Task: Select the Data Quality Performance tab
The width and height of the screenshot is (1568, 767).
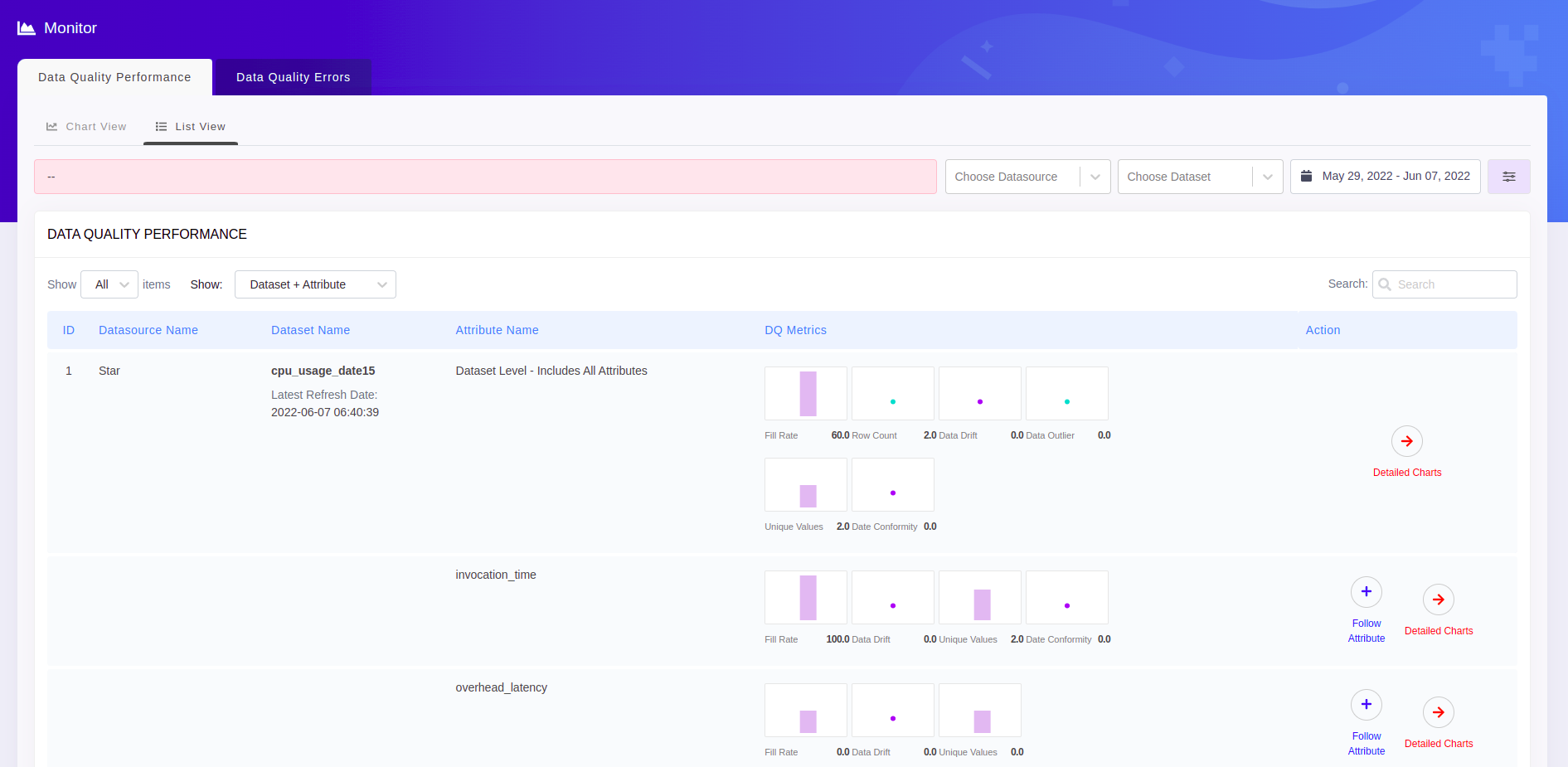Action: pos(114,77)
